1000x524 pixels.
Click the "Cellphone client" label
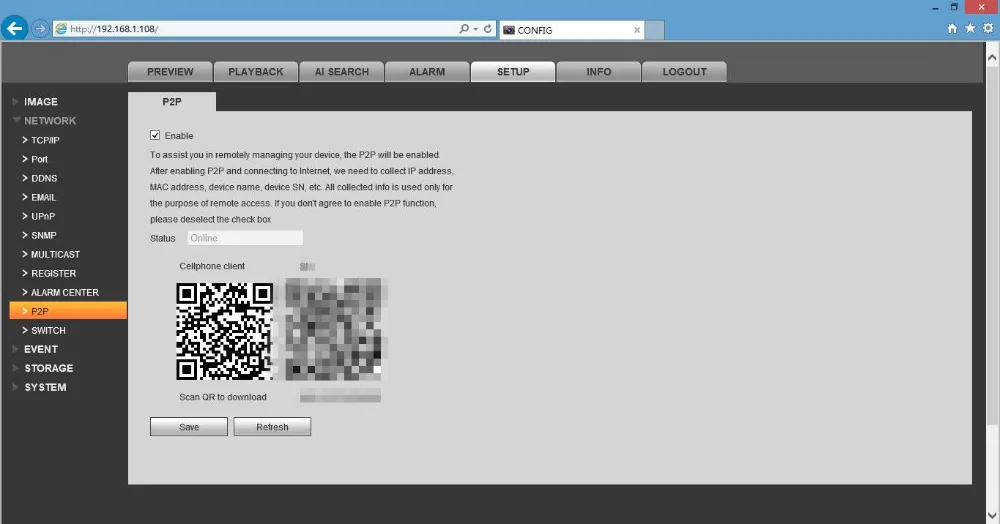click(212, 266)
